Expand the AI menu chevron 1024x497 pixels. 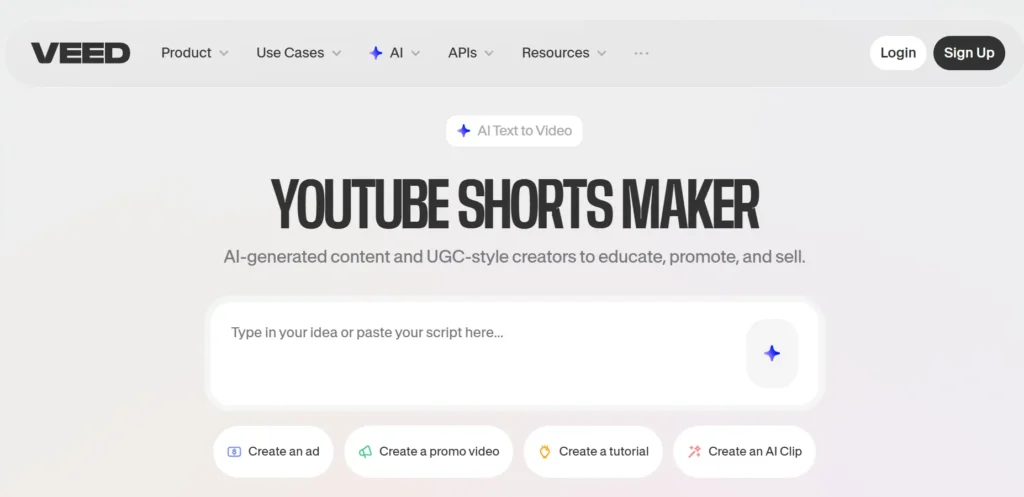(415, 54)
